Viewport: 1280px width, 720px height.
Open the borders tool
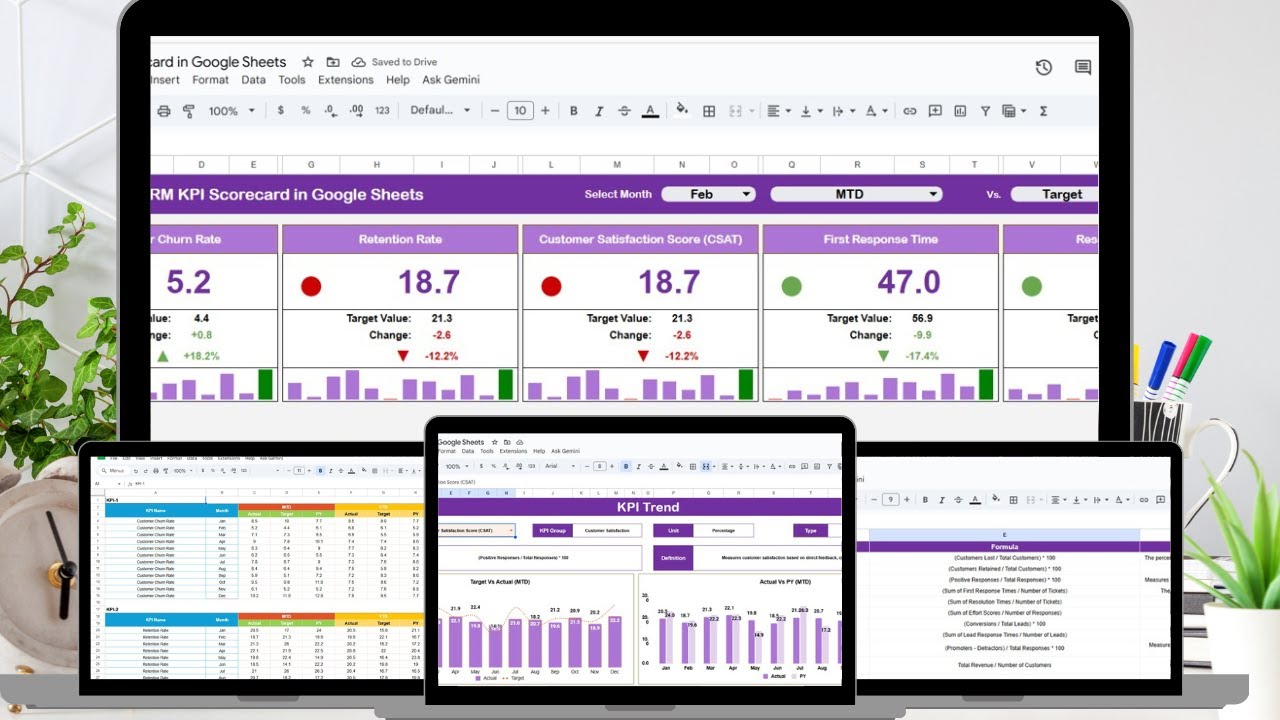pyautogui.click(x=709, y=111)
